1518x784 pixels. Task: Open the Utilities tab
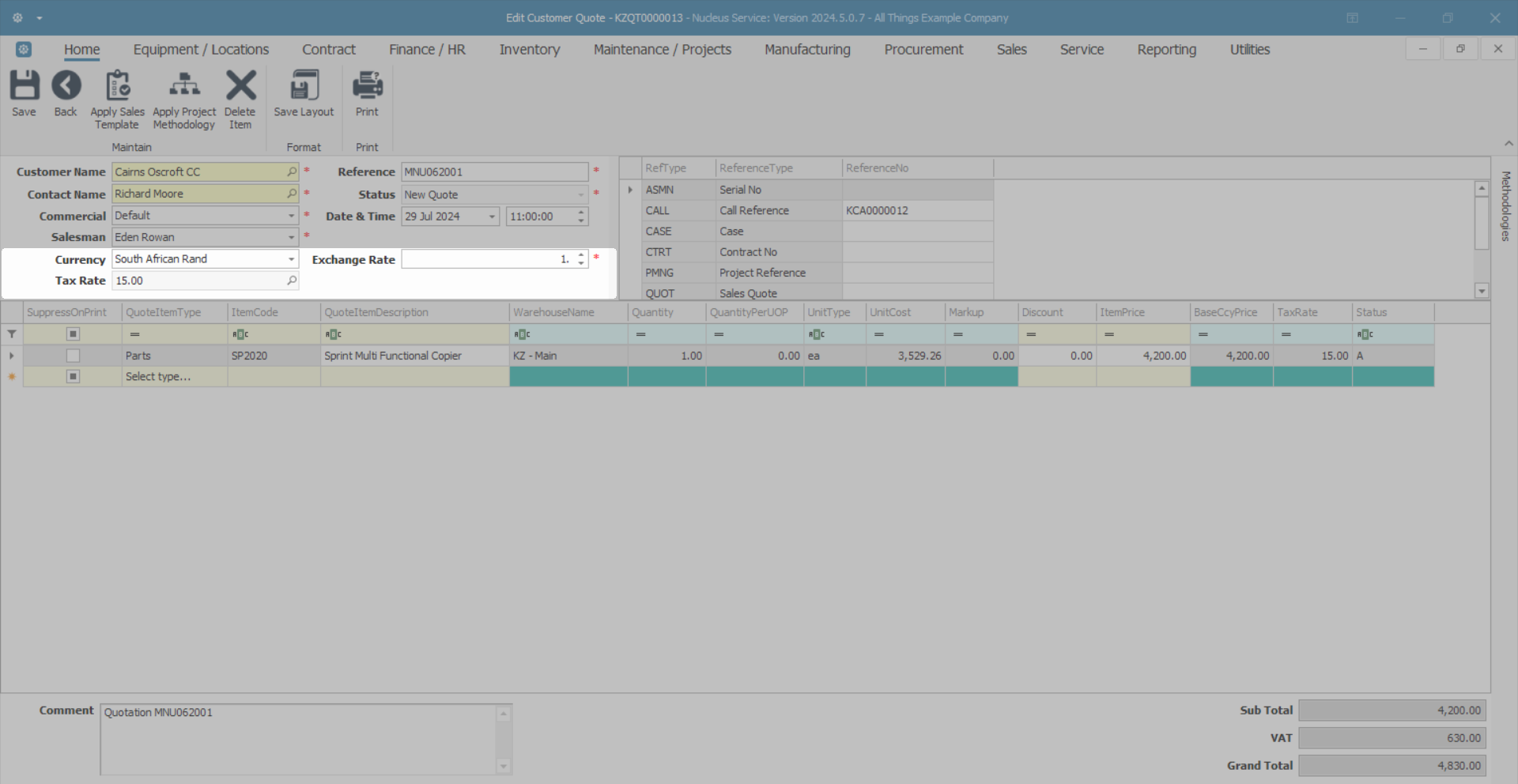click(x=1250, y=49)
